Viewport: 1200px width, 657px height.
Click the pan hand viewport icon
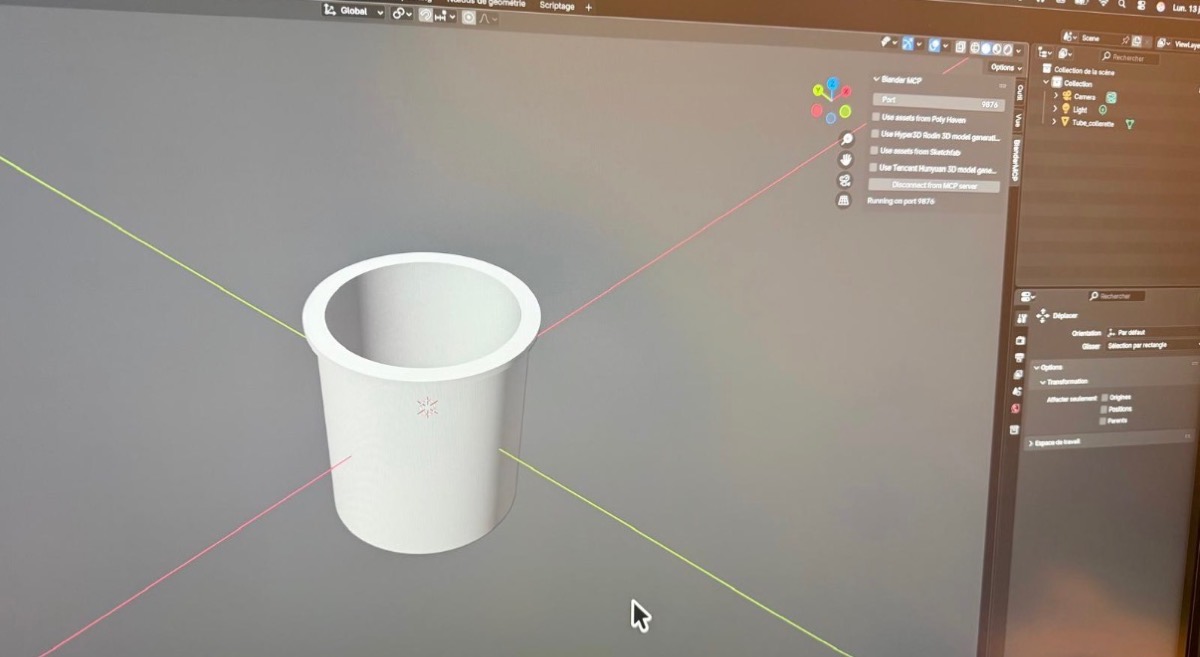coord(846,160)
